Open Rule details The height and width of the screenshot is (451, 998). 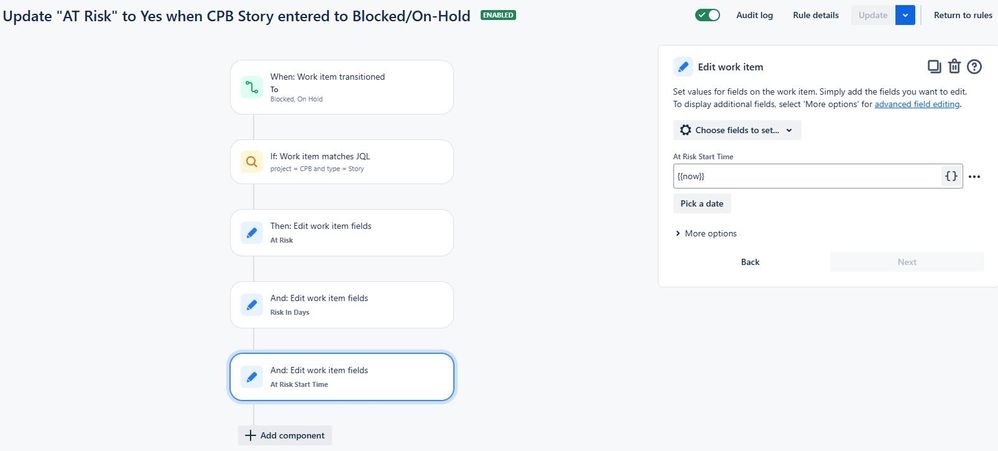pos(816,15)
